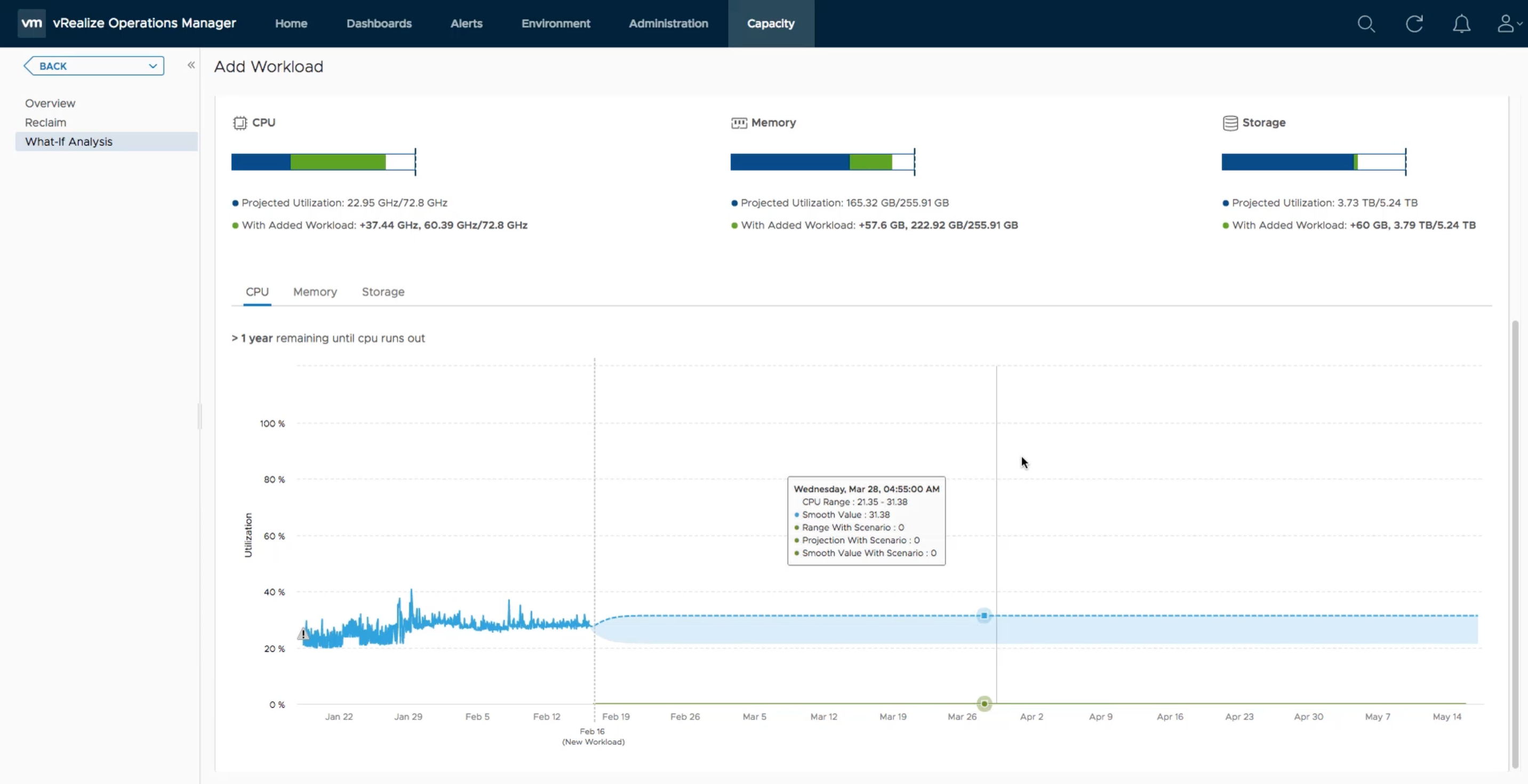Click the Utilization axis title
Screen dimensions: 1528x784
[x=248, y=535]
